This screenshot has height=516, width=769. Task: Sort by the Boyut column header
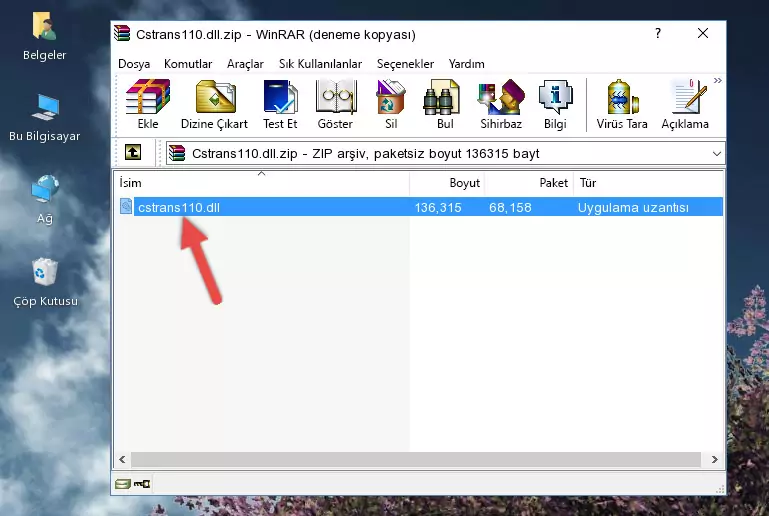point(447,182)
